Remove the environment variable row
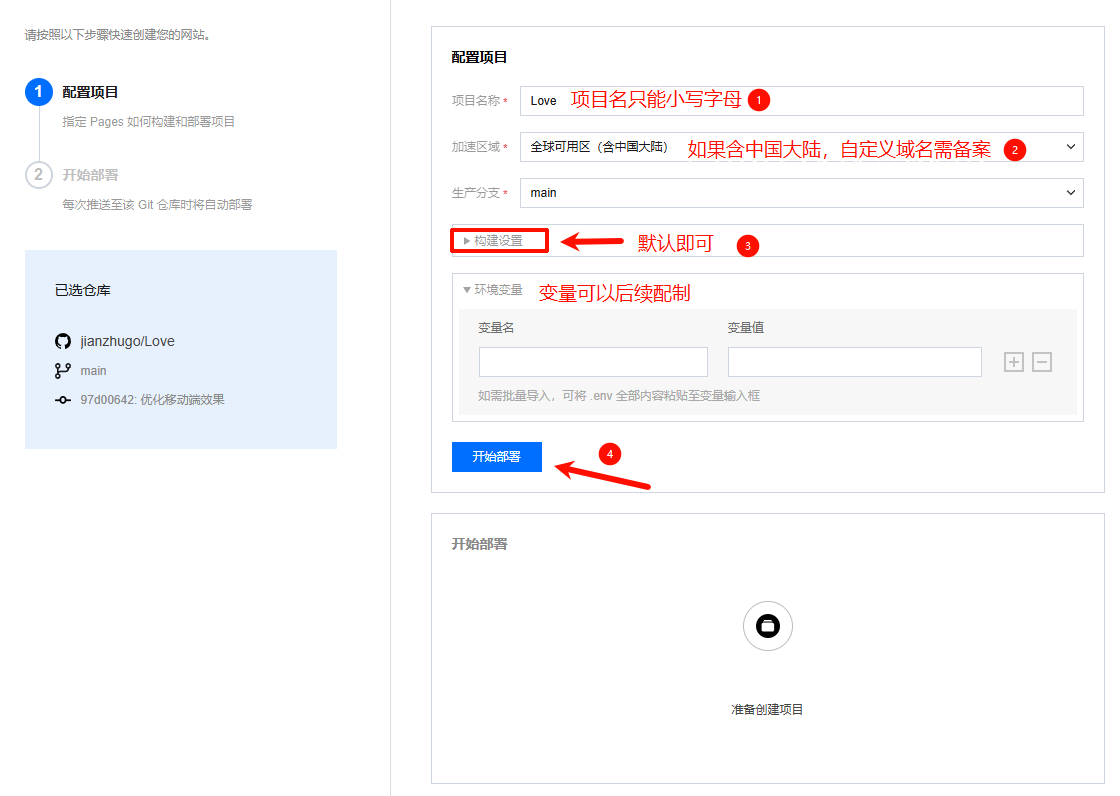Image resolution: width=1120 pixels, height=796 pixels. (1042, 362)
